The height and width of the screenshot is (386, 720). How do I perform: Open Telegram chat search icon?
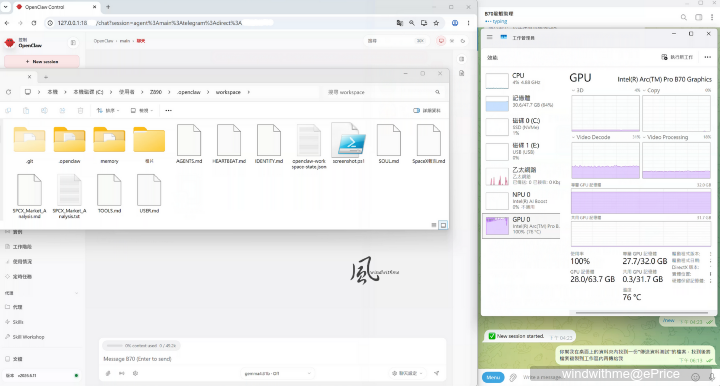684,17
